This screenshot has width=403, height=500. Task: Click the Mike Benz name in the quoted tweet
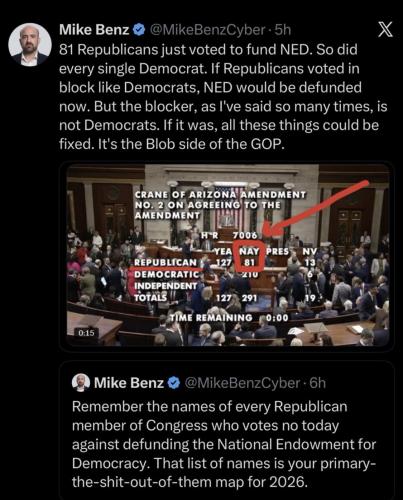tap(129, 383)
